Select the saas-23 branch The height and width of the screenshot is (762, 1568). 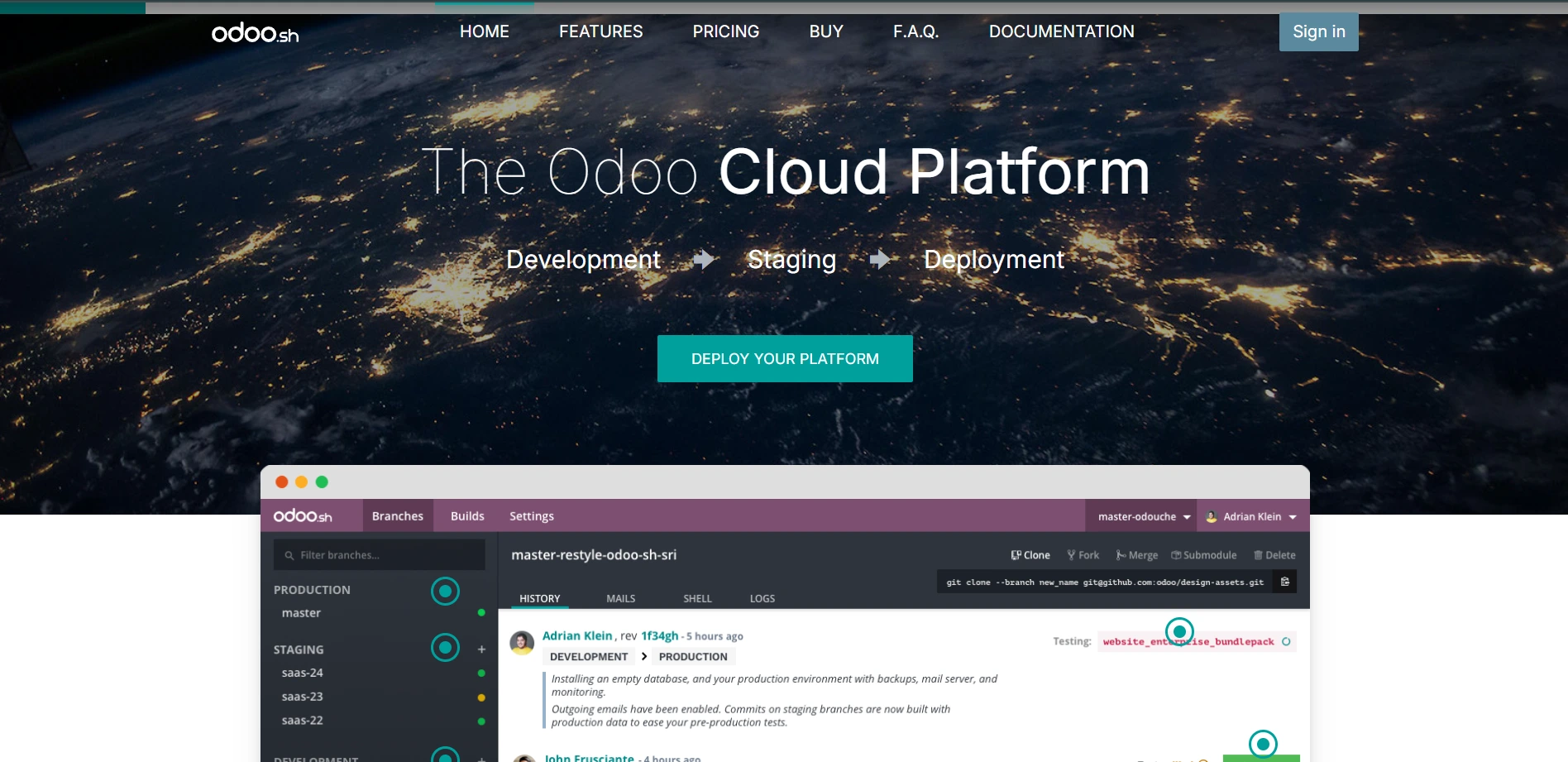(x=302, y=697)
